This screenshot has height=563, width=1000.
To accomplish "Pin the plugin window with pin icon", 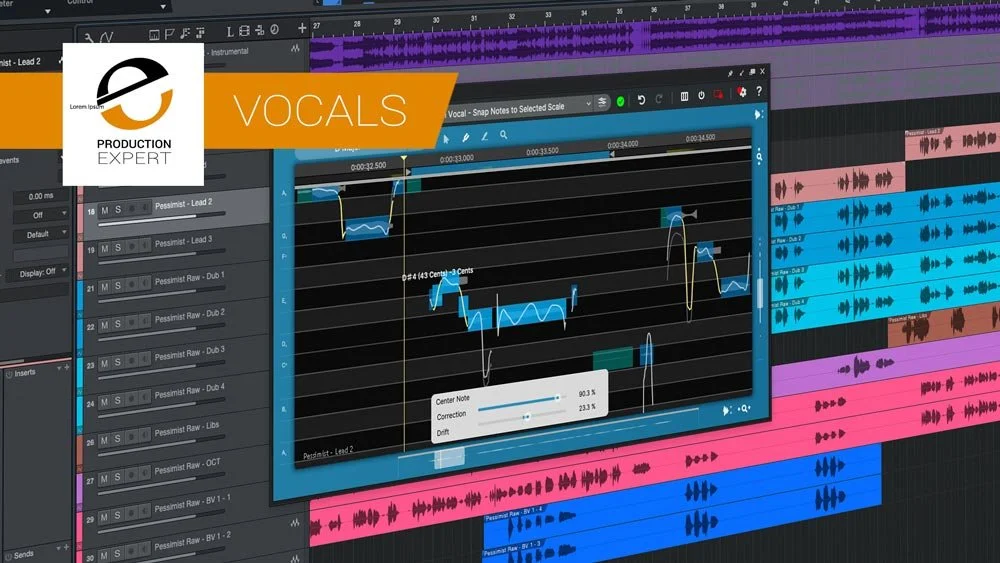I will (730, 74).
